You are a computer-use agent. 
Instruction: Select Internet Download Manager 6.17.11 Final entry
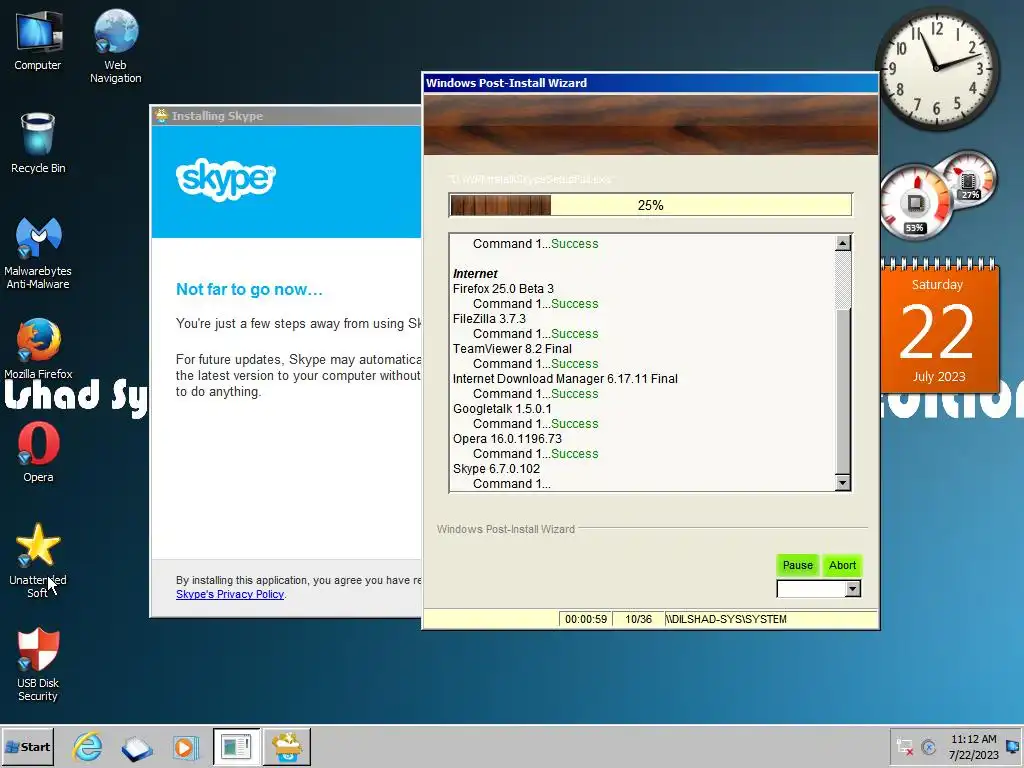565,379
